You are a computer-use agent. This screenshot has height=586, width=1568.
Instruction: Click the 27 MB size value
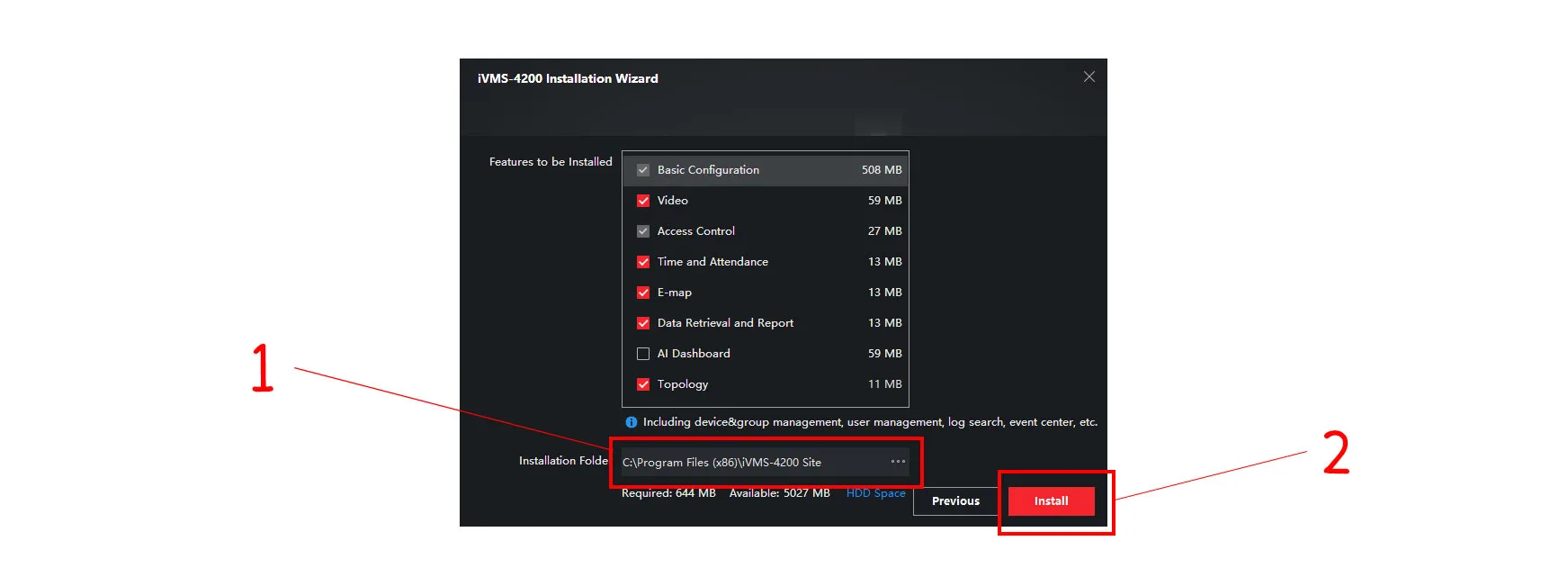click(x=884, y=231)
